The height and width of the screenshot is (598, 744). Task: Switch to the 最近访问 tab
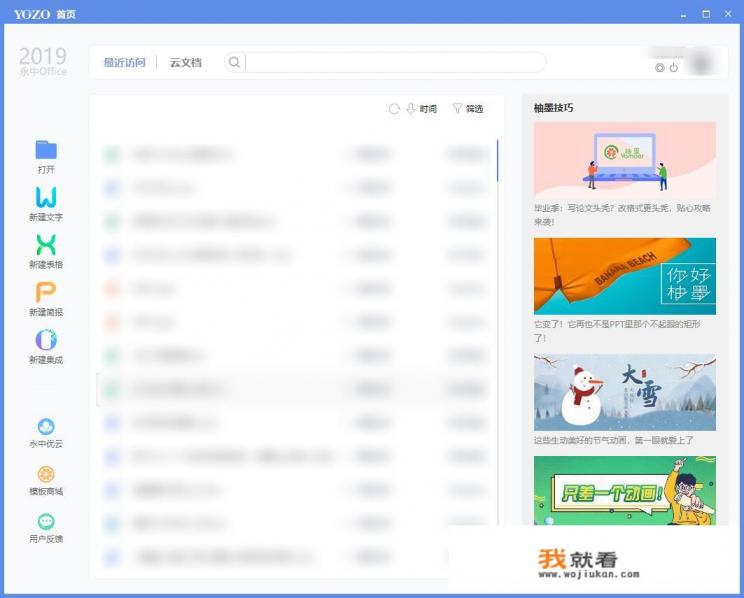pyautogui.click(x=124, y=63)
